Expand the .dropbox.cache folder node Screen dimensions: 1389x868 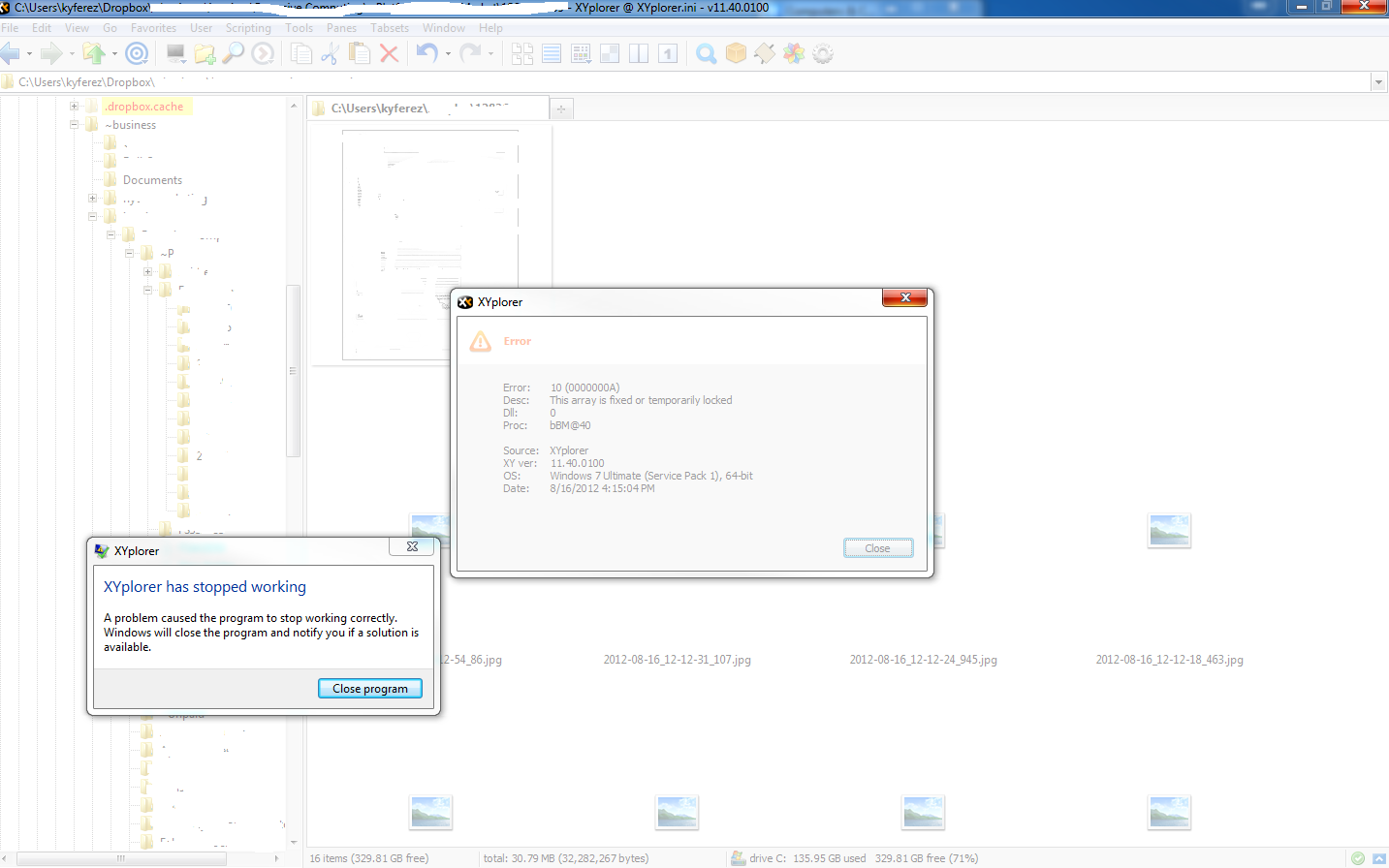tap(74, 106)
